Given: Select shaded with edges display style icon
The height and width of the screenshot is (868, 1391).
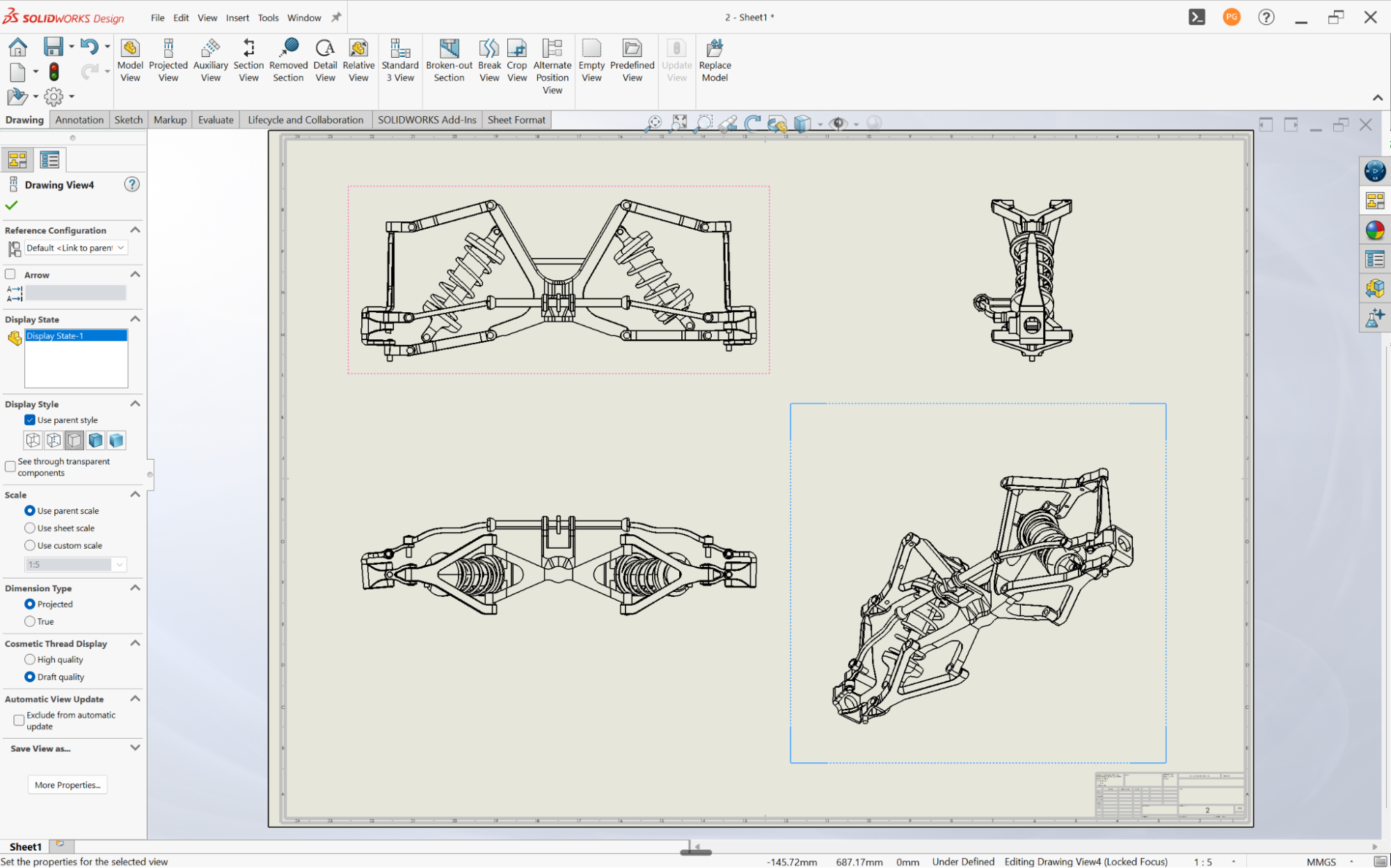Looking at the screenshot, I should click(x=95, y=440).
